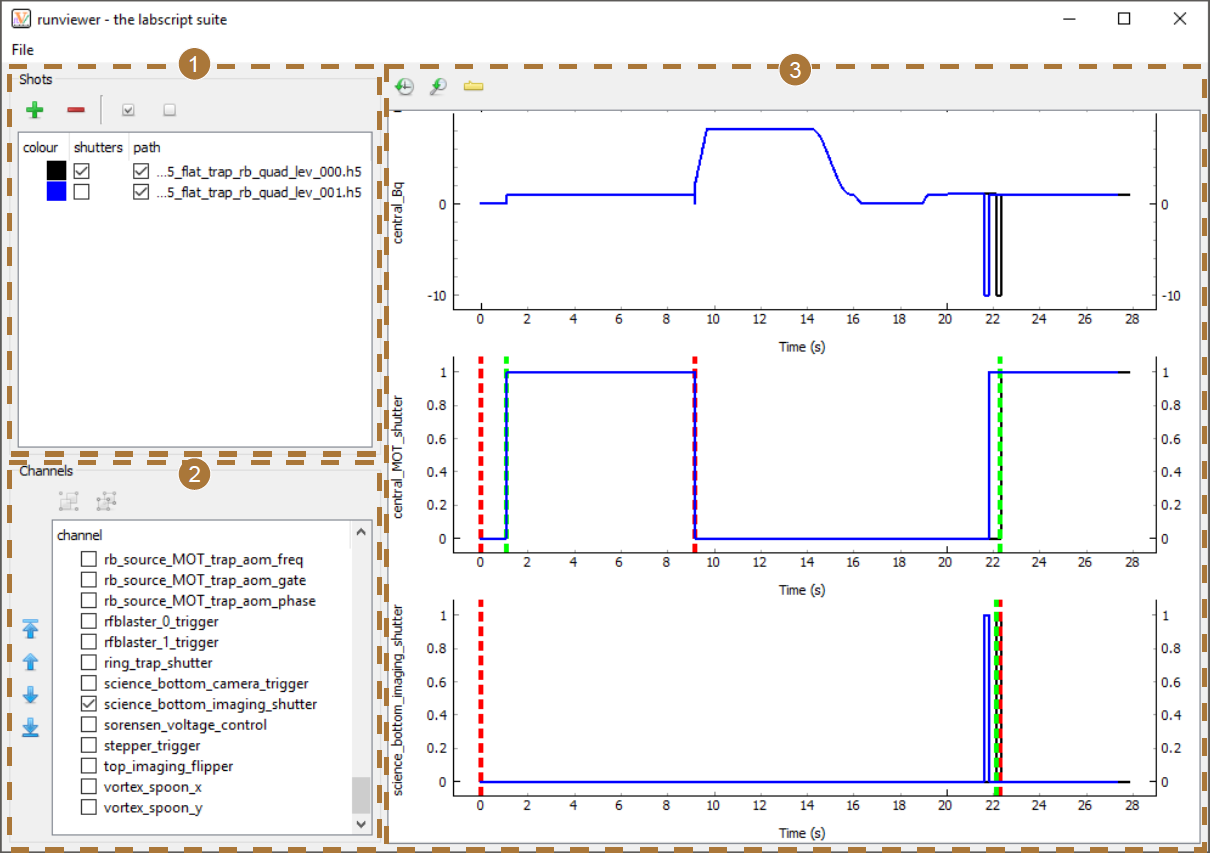Enable rb_source_MOT_trap_aom_gate channel checkbox
The height and width of the screenshot is (854, 1211).
click(89, 580)
